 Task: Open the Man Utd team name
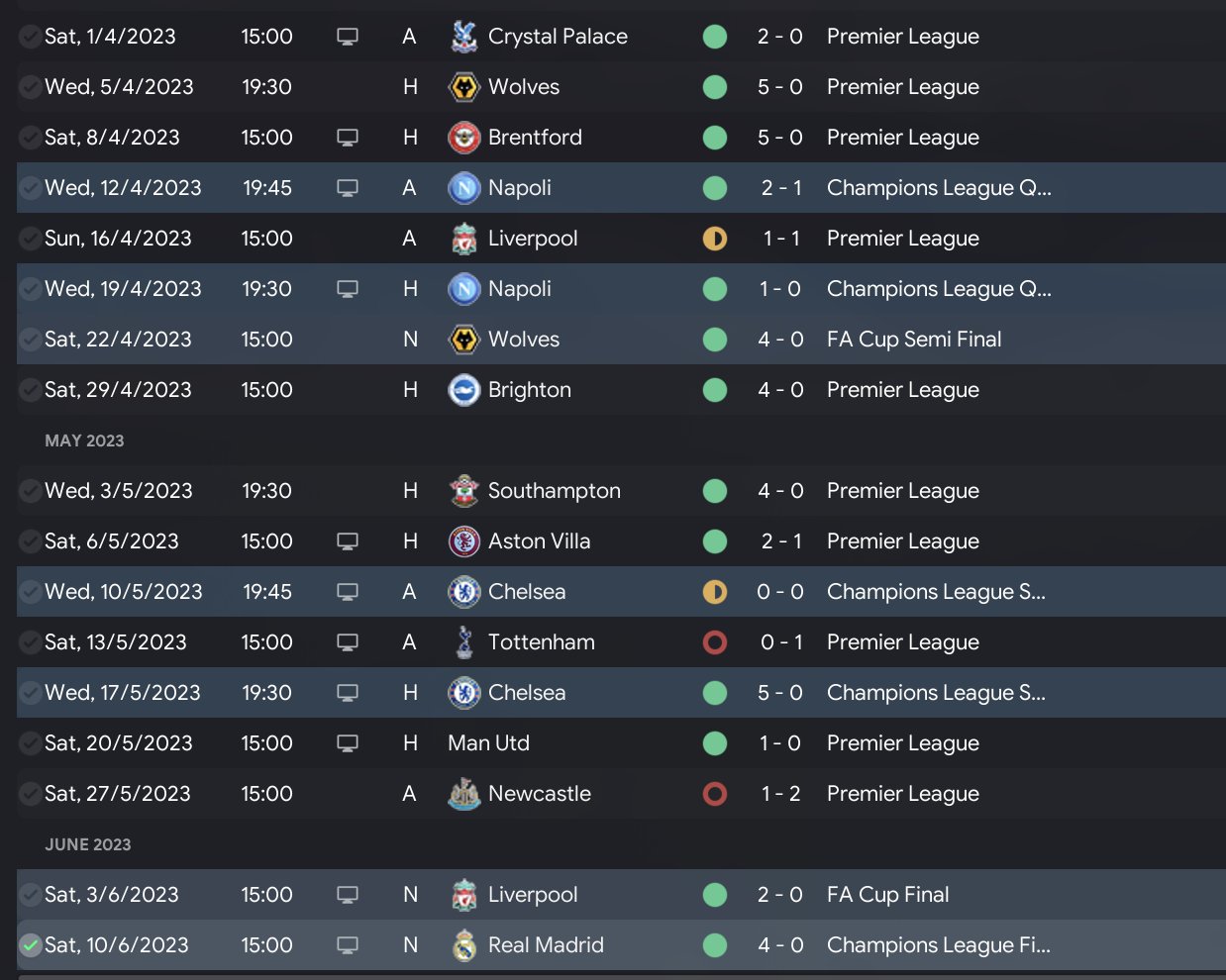click(x=488, y=743)
